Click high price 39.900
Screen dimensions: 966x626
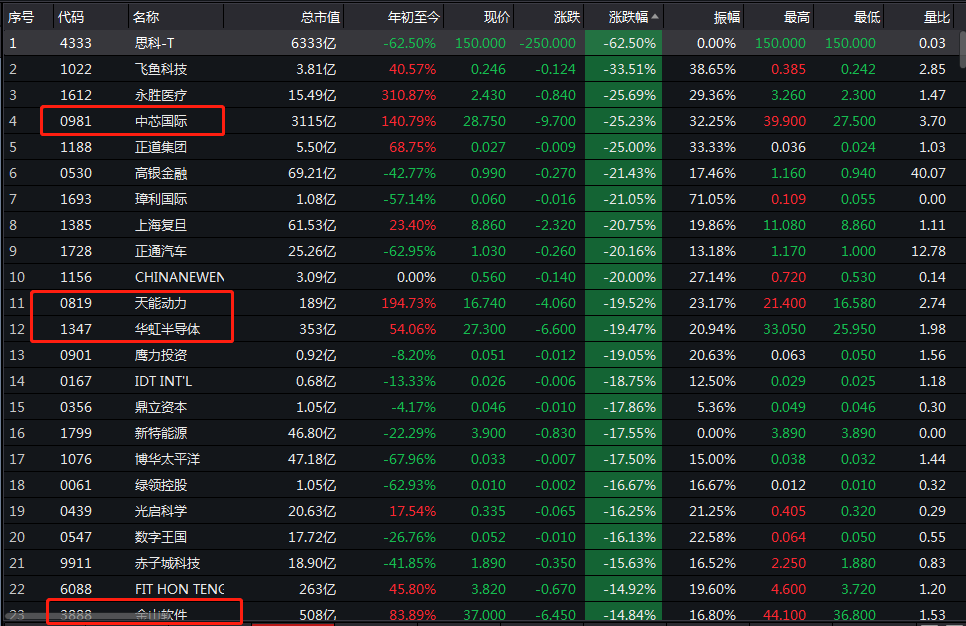tap(784, 121)
